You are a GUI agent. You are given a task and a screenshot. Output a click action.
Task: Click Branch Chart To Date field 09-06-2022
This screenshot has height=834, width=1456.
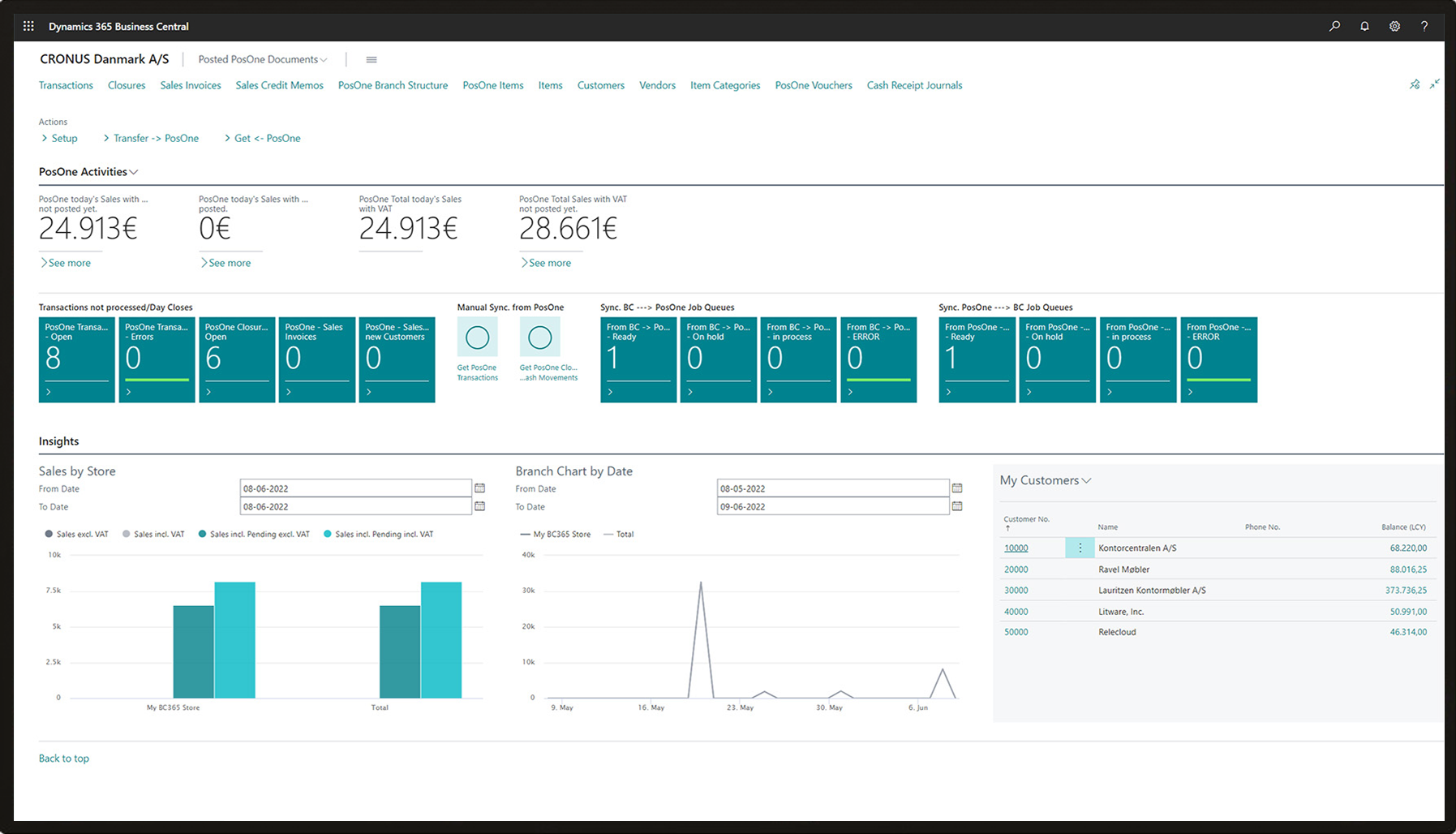tap(833, 506)
